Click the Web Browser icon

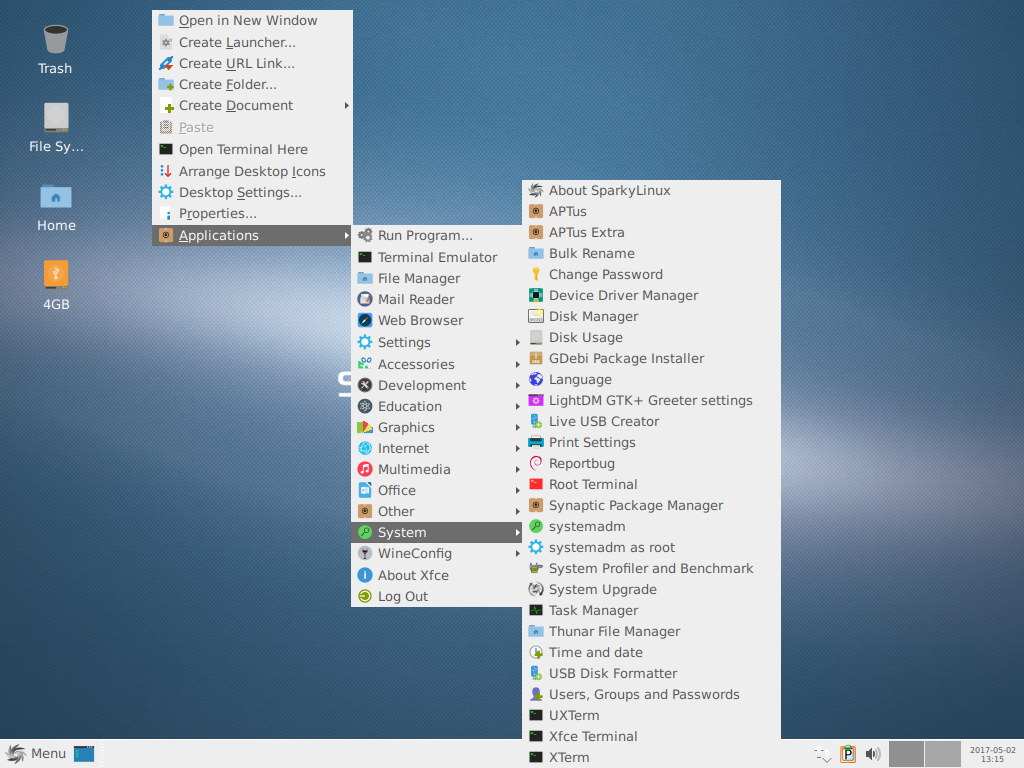pyautogui.click(x=365, y=320)
